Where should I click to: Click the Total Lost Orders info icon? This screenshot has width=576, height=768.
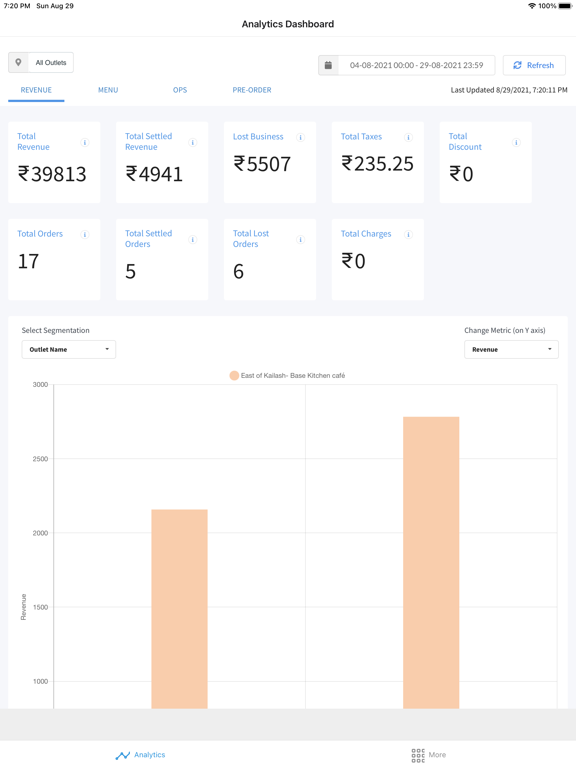pos(300,240)
